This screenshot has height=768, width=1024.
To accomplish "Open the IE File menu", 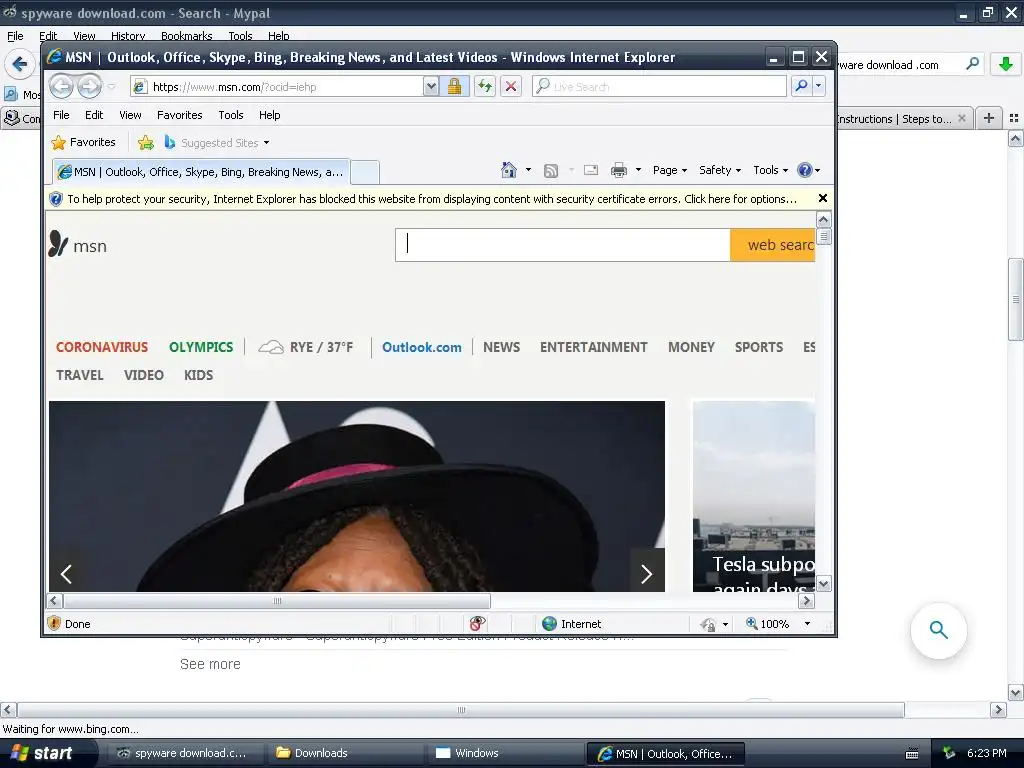I will pyautogui.click(x=61, y=115).
